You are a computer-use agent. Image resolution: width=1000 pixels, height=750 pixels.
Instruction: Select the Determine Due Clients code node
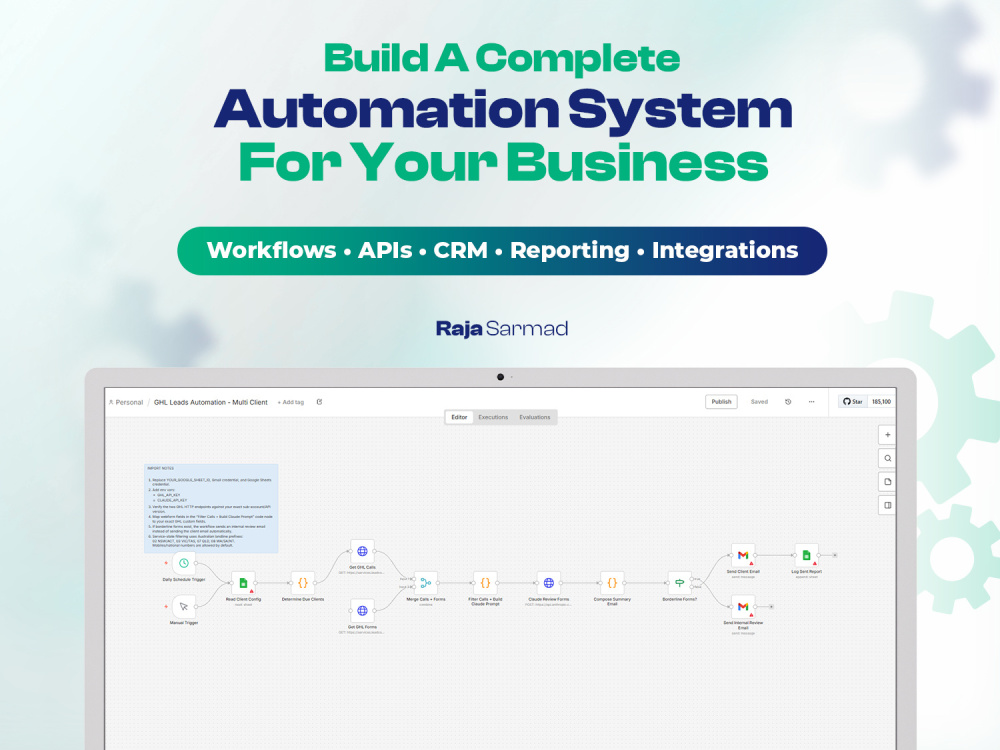point(303,583)
